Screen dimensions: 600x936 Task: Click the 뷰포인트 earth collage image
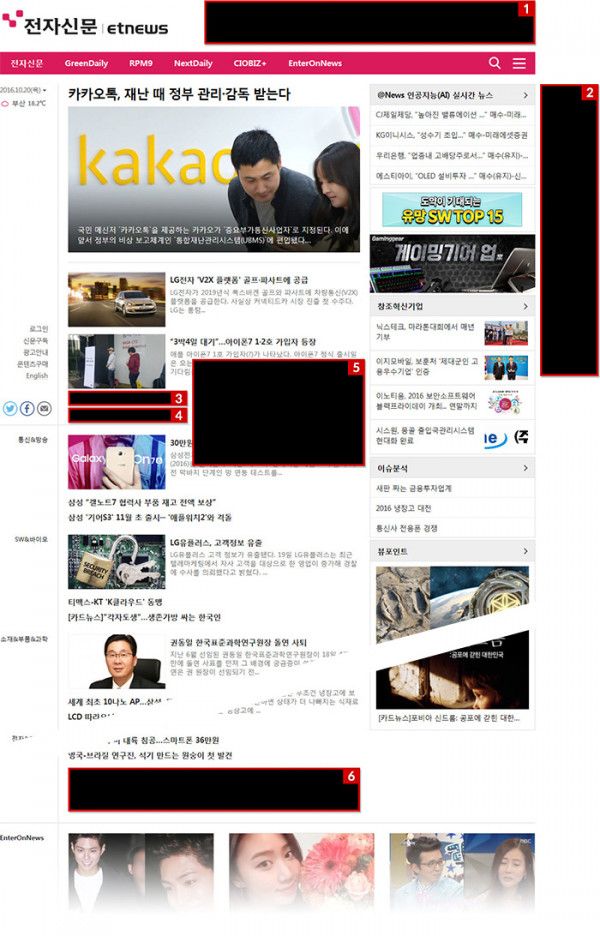coord(452,603)
